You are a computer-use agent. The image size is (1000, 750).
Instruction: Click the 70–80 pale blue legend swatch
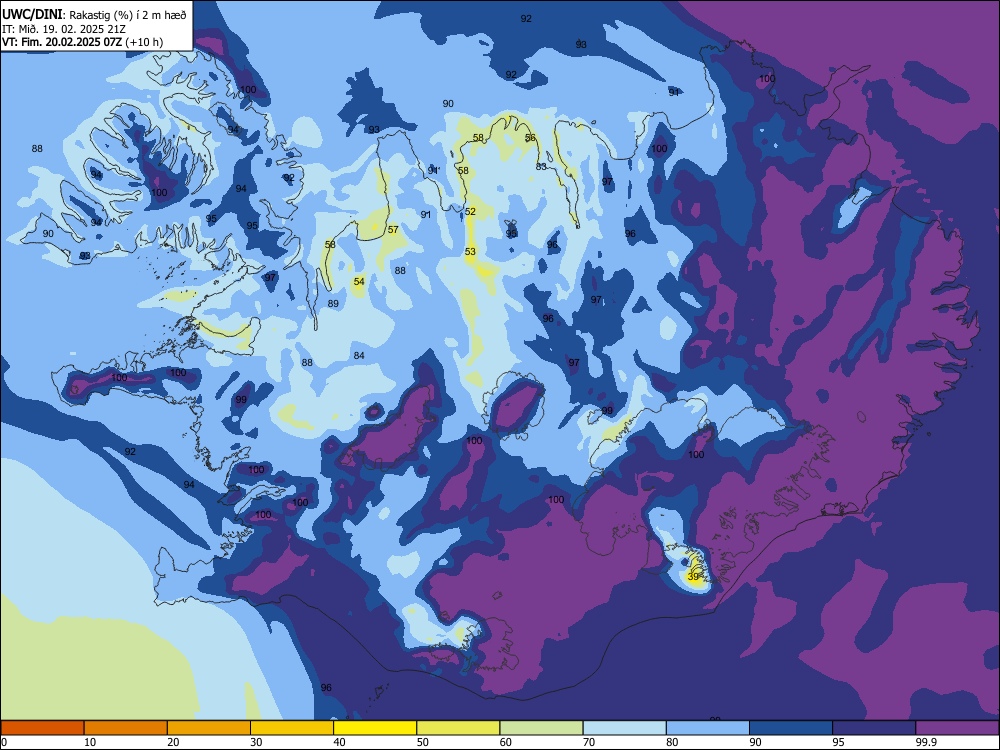click(x=624, y=728)
